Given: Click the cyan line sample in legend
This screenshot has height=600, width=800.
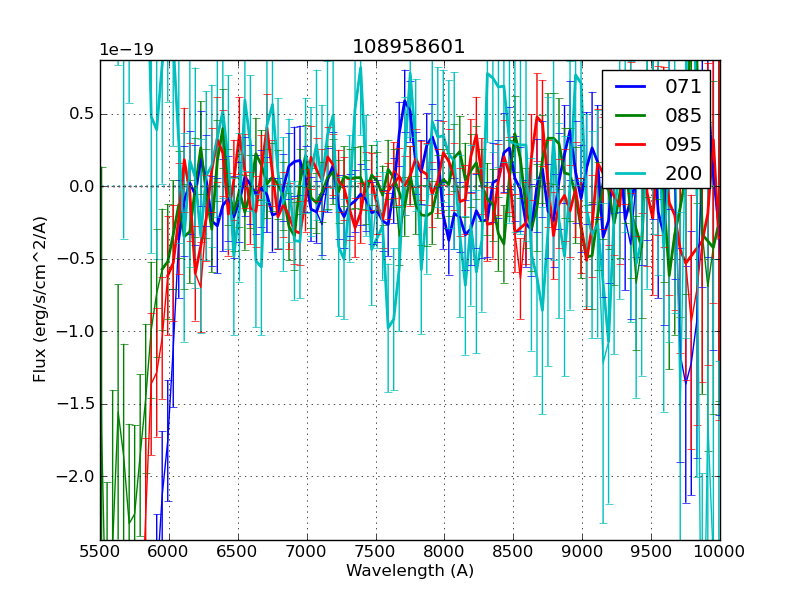Looking at the screenshot, I should (629, 174).
